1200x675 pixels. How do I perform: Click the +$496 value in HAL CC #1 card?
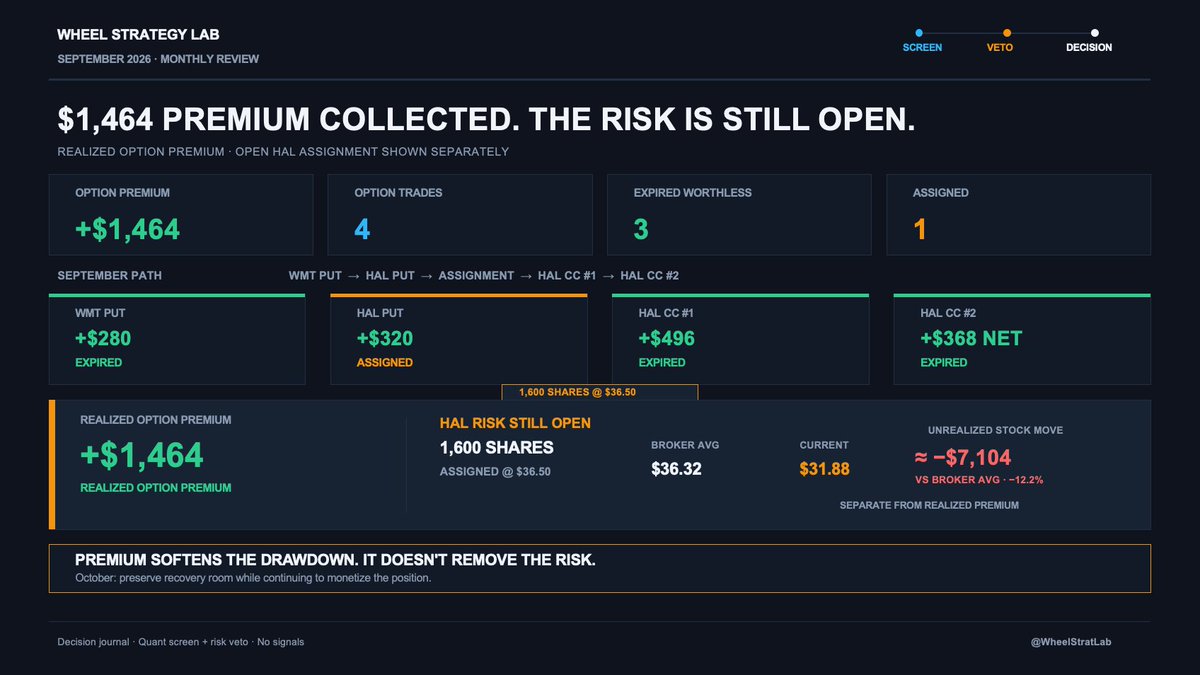click(667, 338)
